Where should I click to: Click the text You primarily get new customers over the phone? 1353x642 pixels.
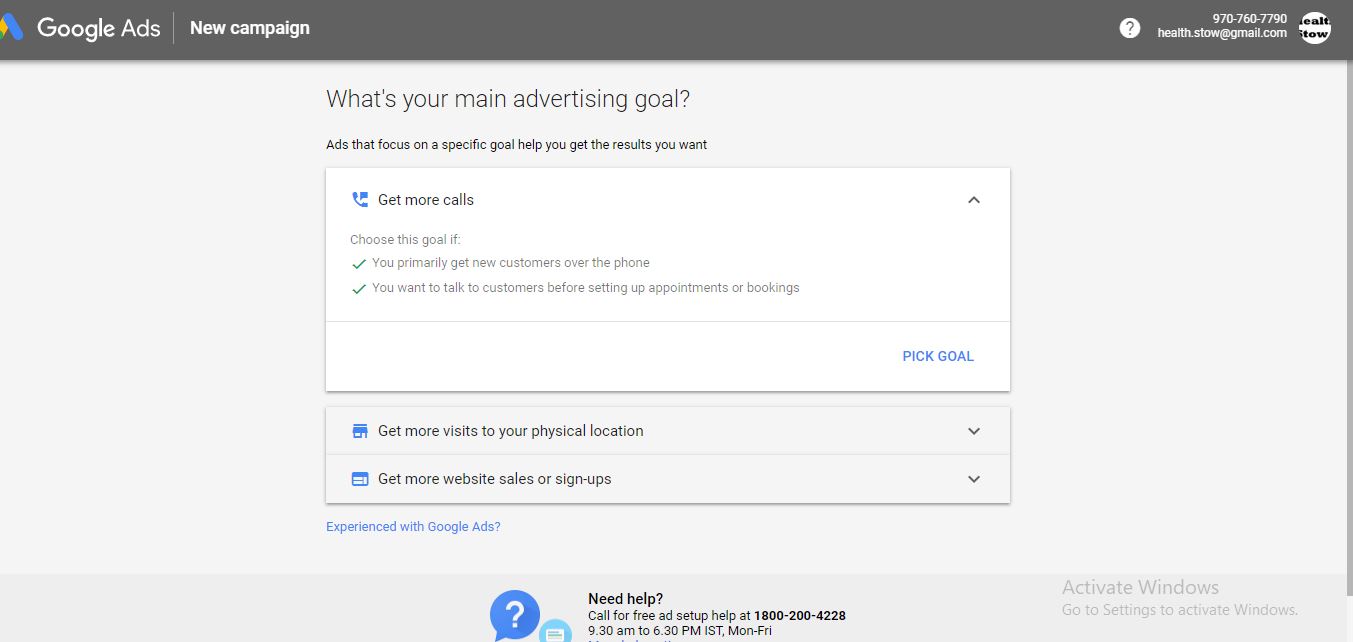pos(511,263)
